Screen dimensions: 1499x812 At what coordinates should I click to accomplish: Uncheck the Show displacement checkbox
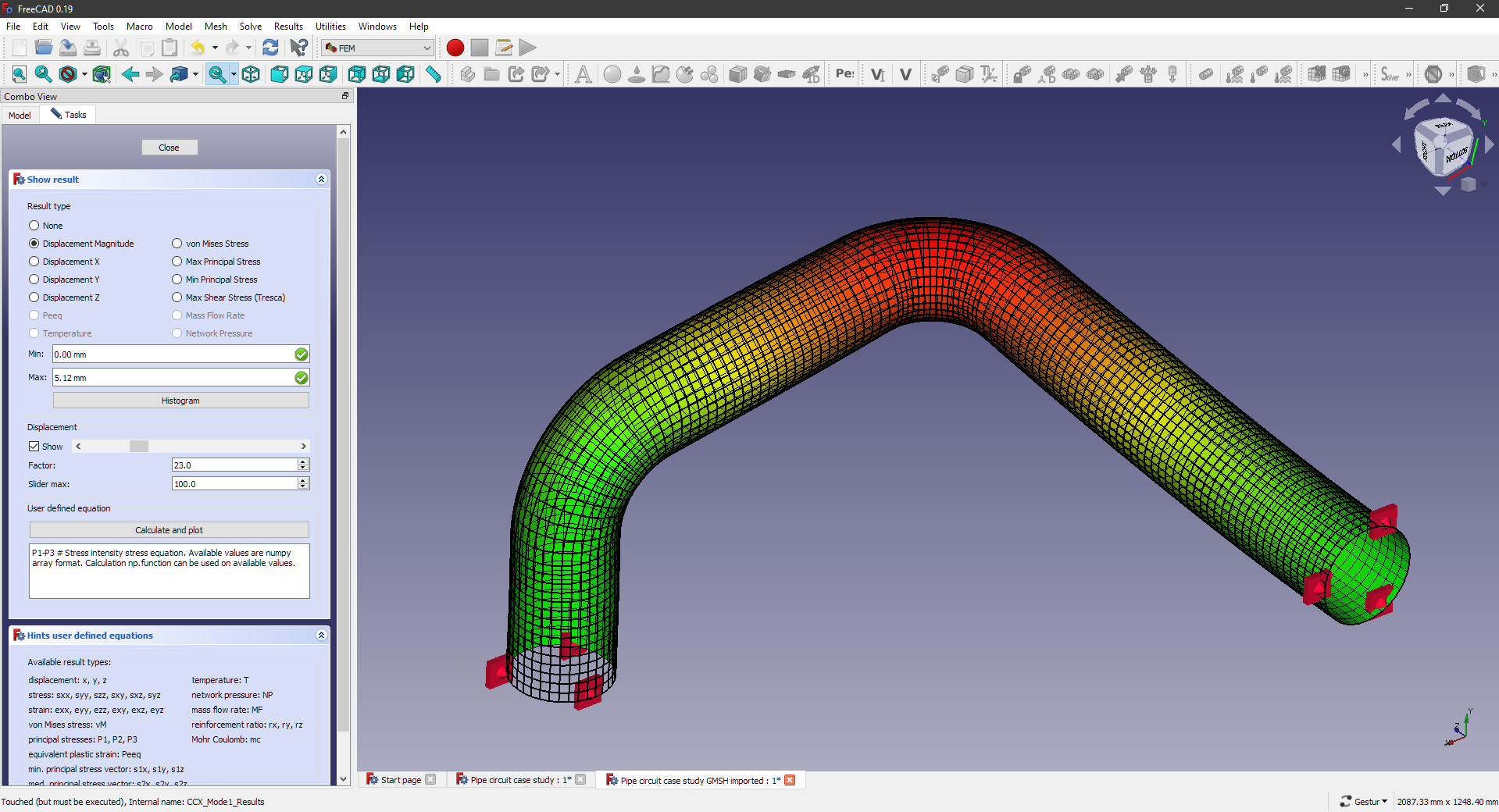(x=34, y=446)
